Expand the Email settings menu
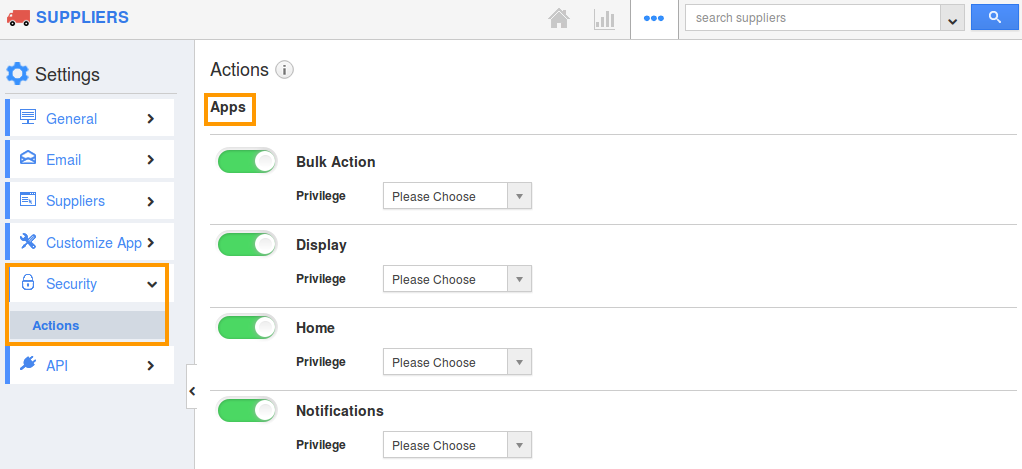 click(90, 160)
